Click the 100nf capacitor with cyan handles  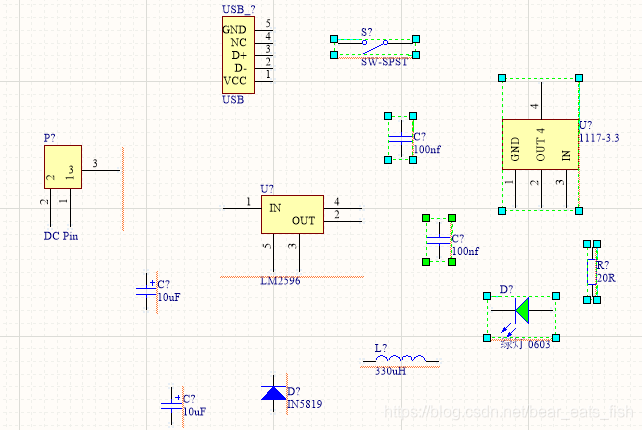tap(401, 138)
